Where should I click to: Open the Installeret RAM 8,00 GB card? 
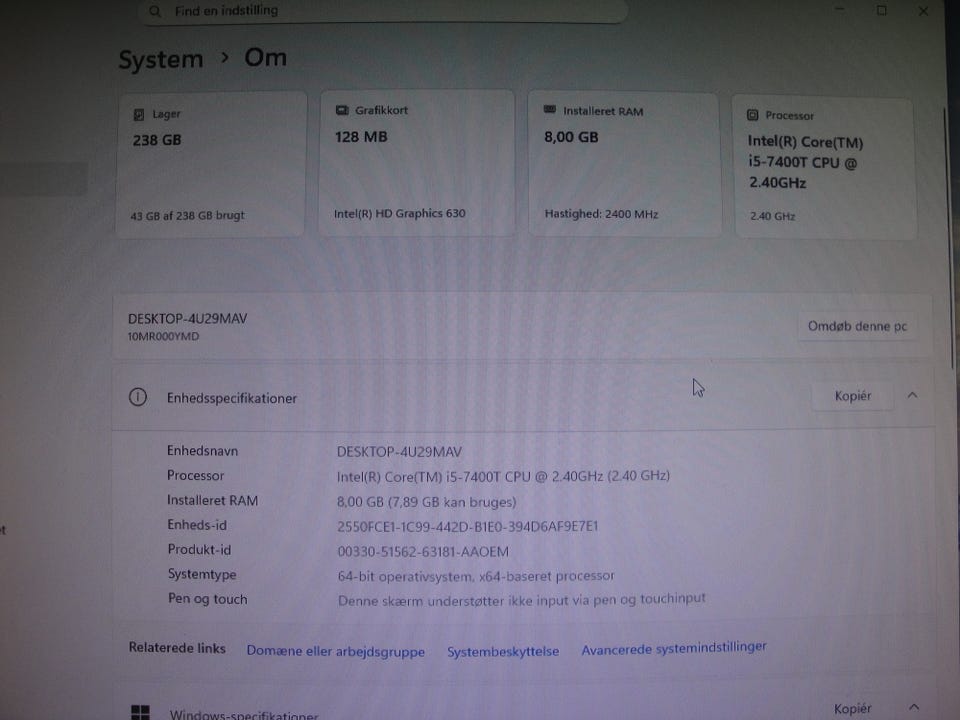624,164
